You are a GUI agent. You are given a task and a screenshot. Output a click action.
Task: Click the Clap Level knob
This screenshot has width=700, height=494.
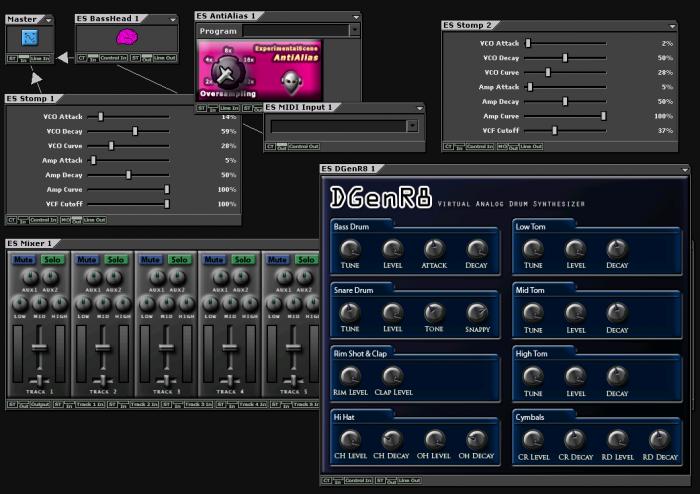(392, 376)
